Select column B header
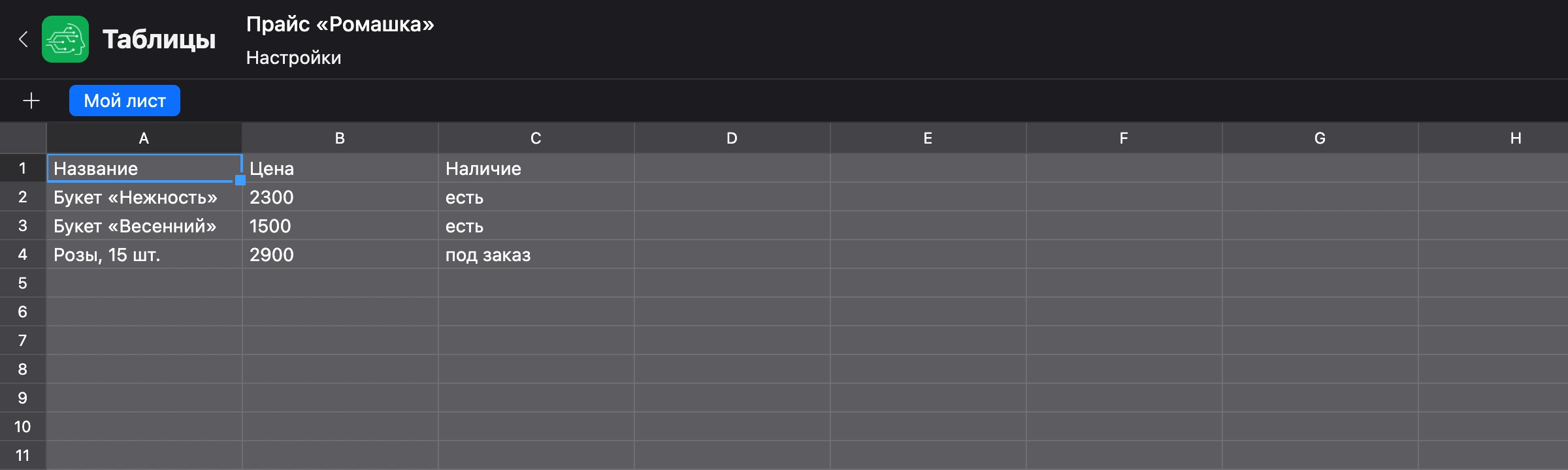Screen dimensions: 1568x470 coord(340,138)
